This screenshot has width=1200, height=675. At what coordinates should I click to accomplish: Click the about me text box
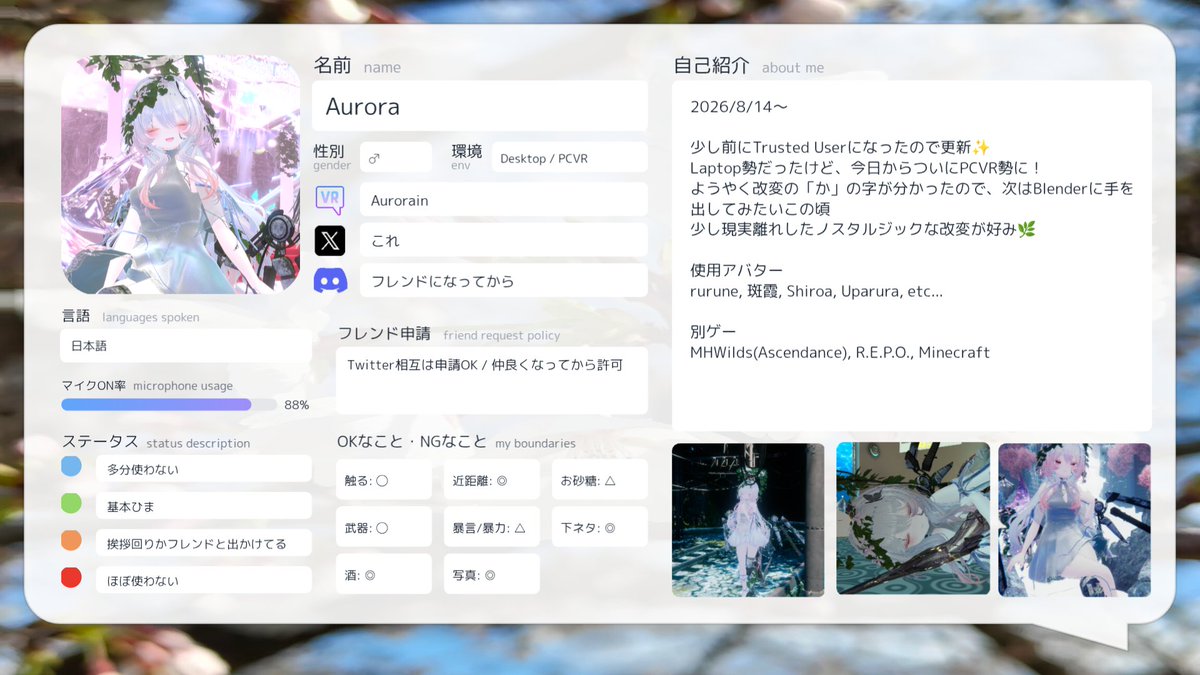[x=912, y=256]
